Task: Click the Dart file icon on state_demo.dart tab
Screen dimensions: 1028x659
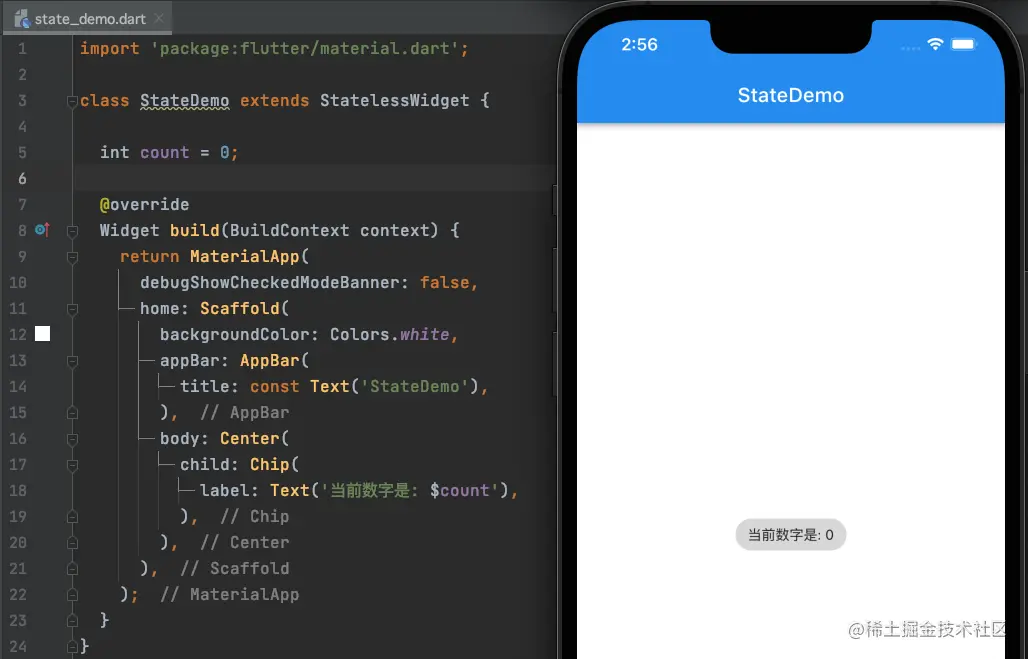Action: point(21,18)
